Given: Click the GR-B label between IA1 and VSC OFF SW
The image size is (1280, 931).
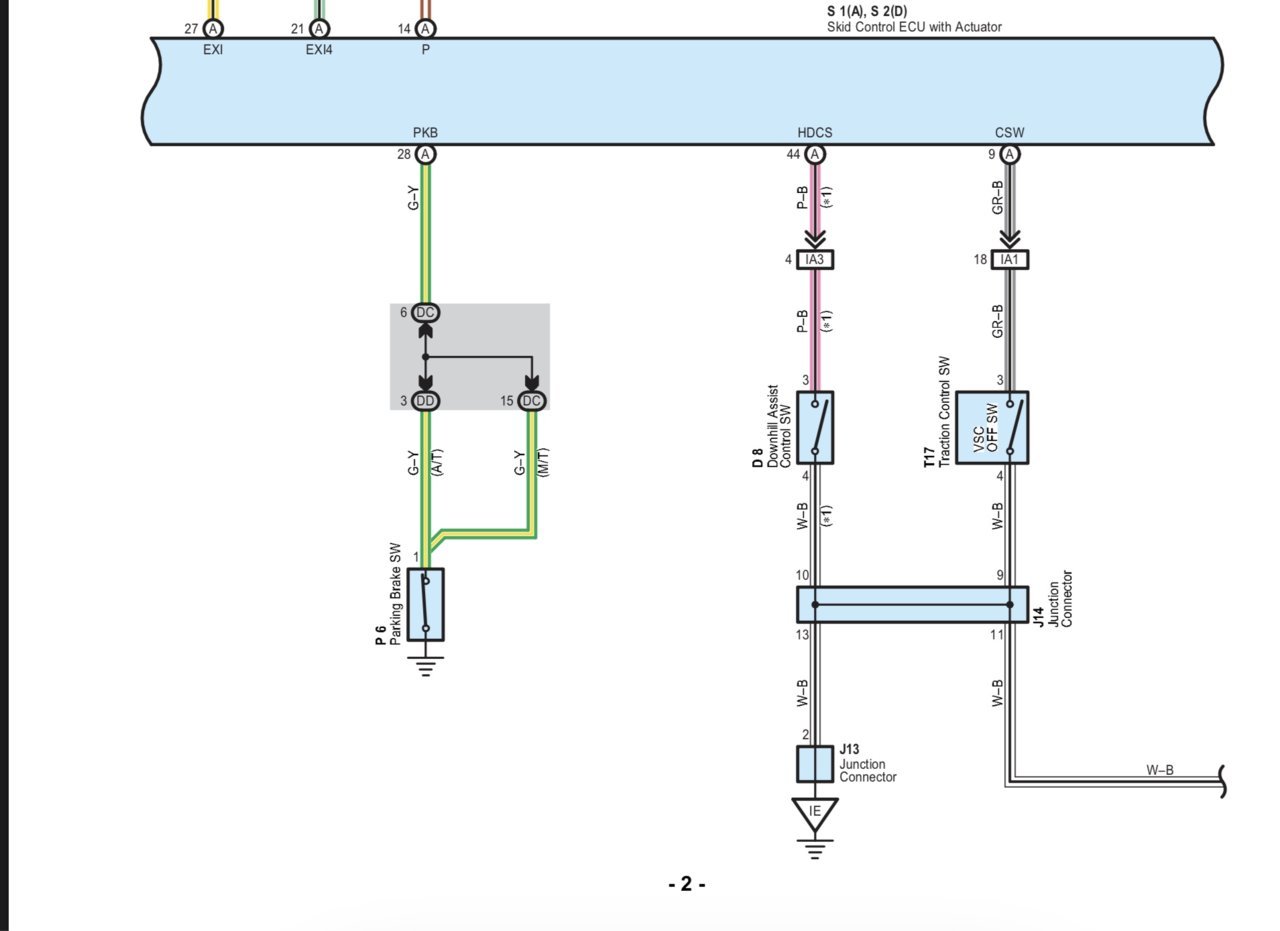Looking at the screenshot, I should [998, 321].
